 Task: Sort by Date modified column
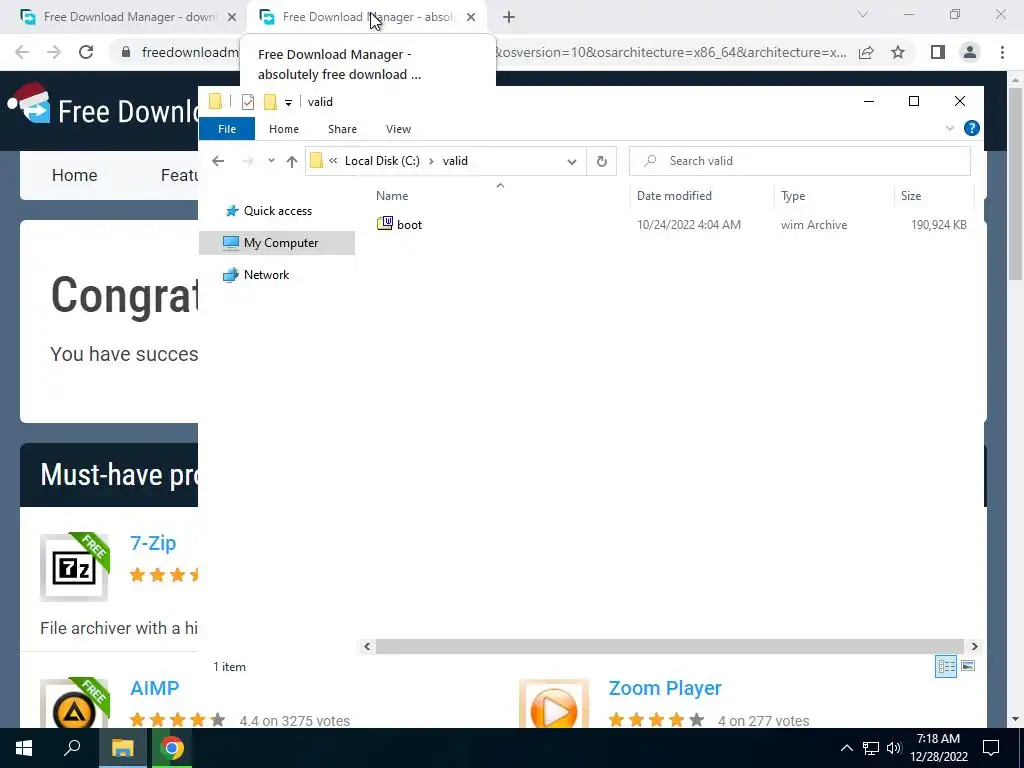[x=674, y=196]
